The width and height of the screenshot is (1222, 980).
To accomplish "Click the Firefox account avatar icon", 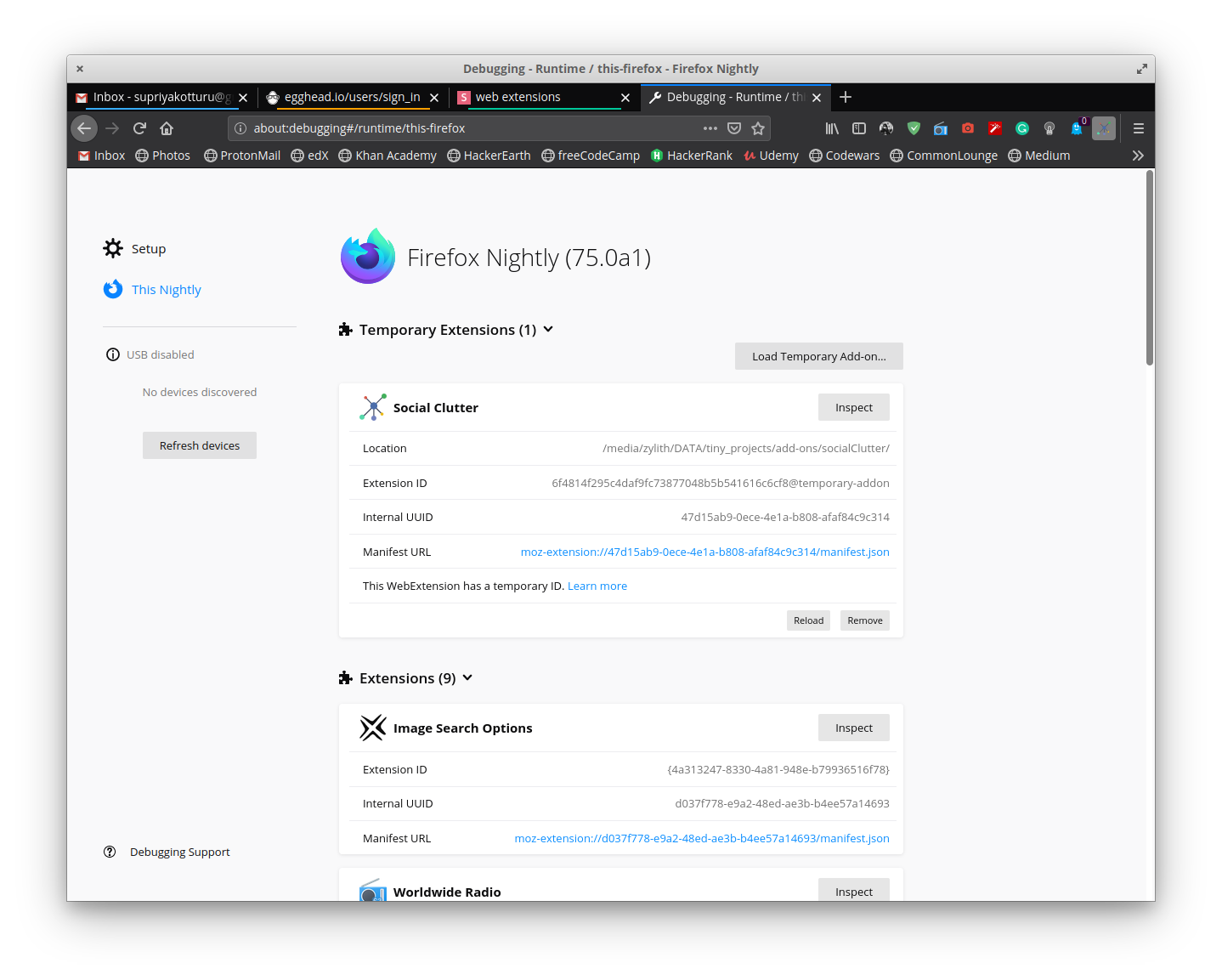I will coord(886,128).
